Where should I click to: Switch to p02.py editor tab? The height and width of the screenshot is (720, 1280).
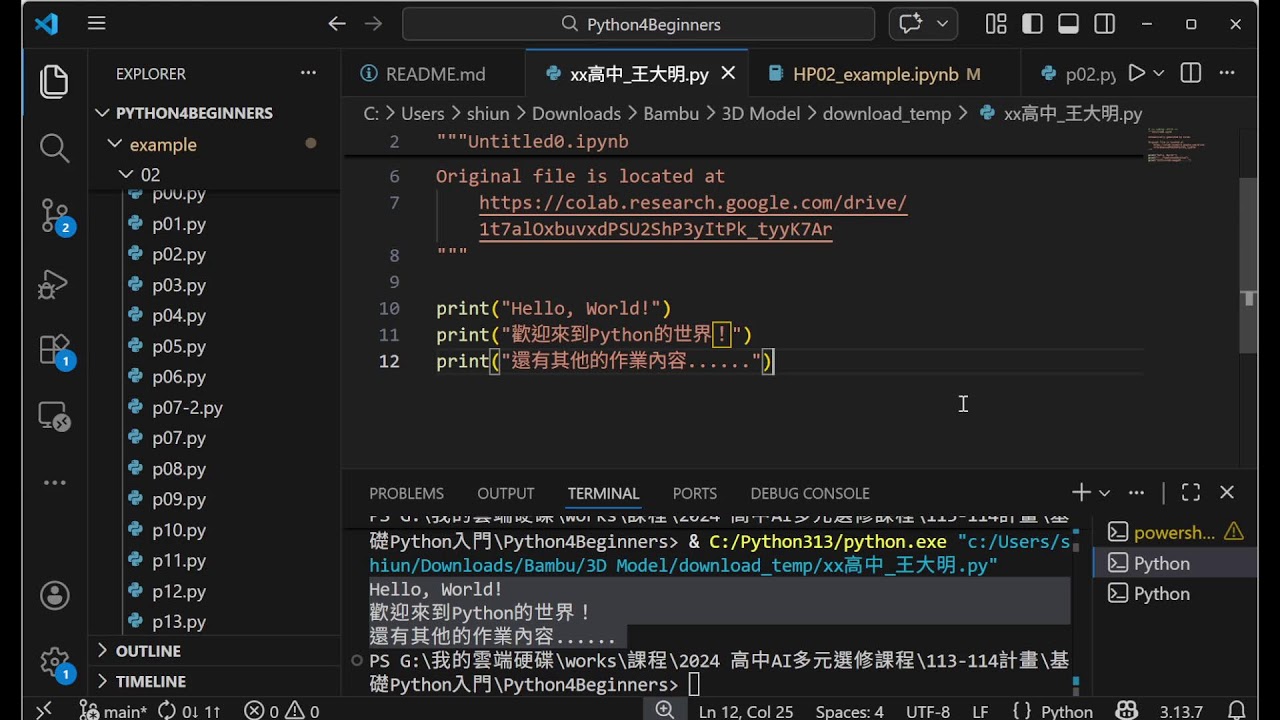coord(1078,74)
